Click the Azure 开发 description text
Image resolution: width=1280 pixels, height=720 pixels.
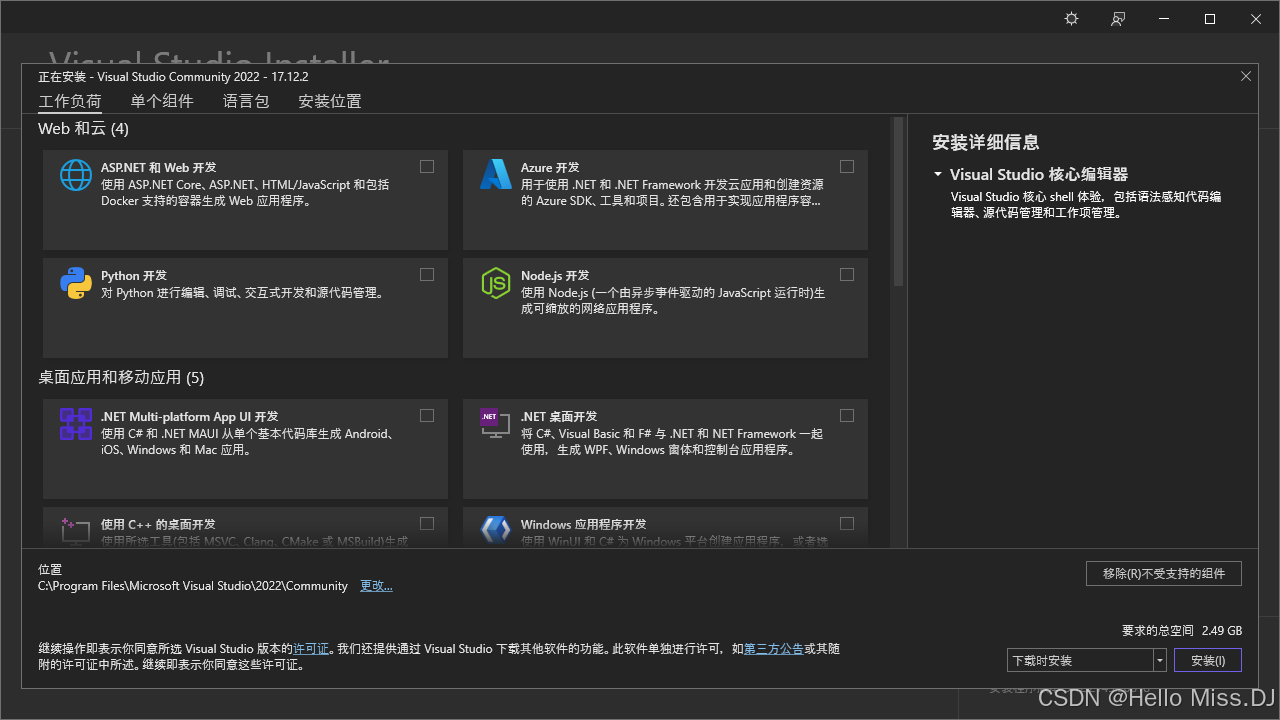(672, 193)
